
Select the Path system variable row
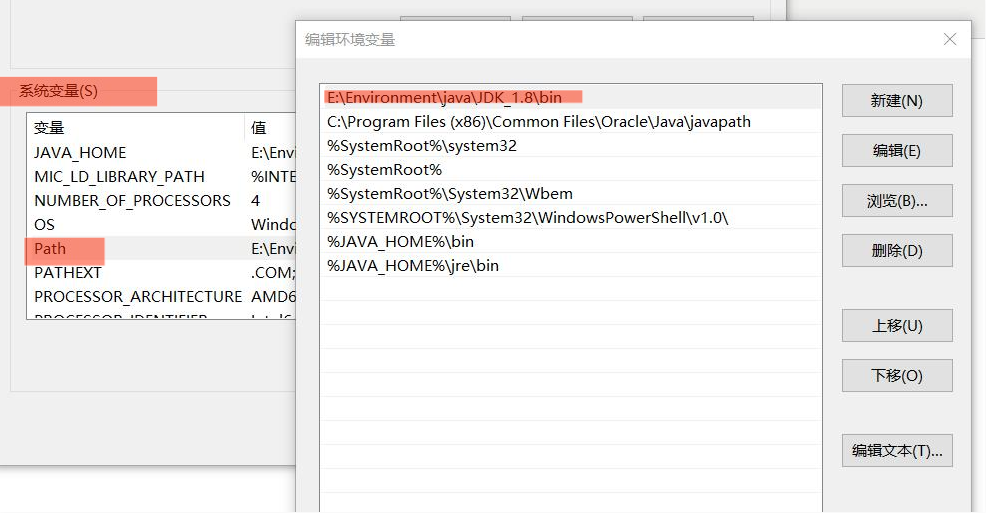50,249
